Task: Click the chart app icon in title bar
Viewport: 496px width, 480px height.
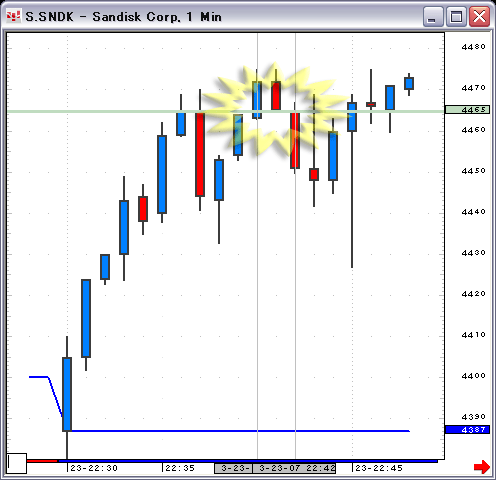Action: [13, 16]
